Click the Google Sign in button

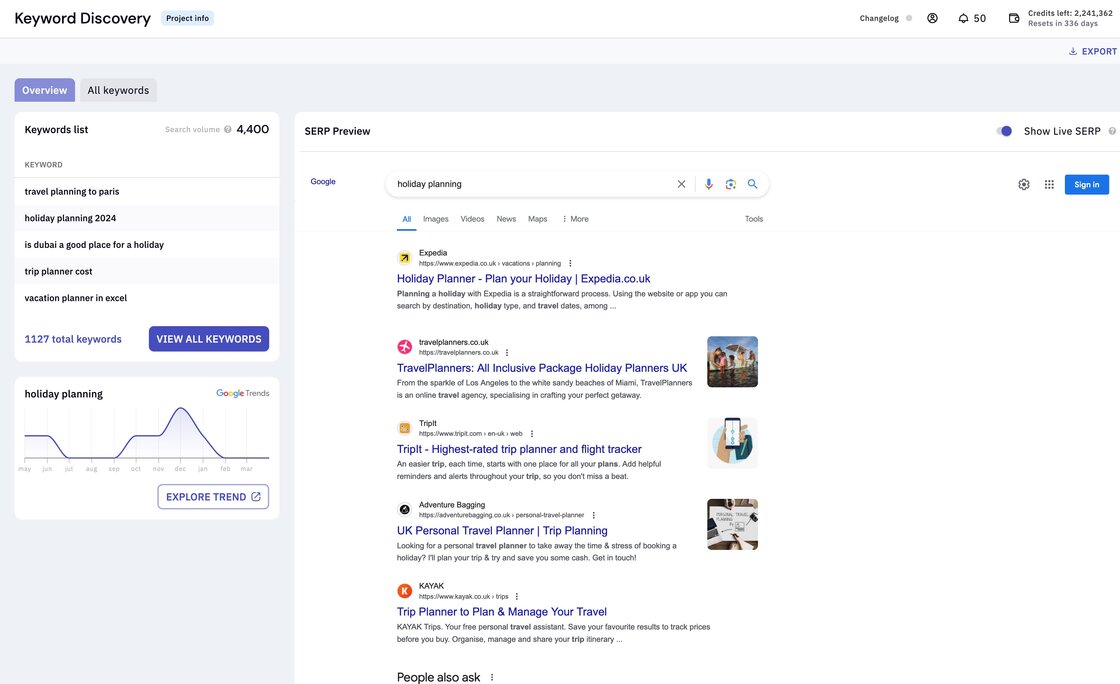(1086, 184)
